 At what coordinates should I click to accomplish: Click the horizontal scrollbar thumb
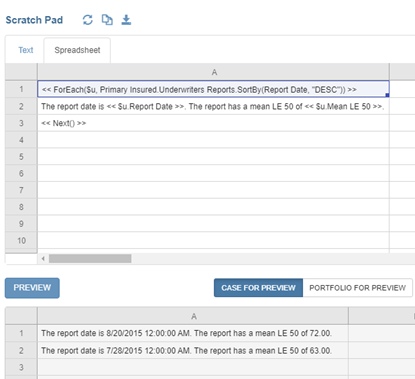[90, 258]
